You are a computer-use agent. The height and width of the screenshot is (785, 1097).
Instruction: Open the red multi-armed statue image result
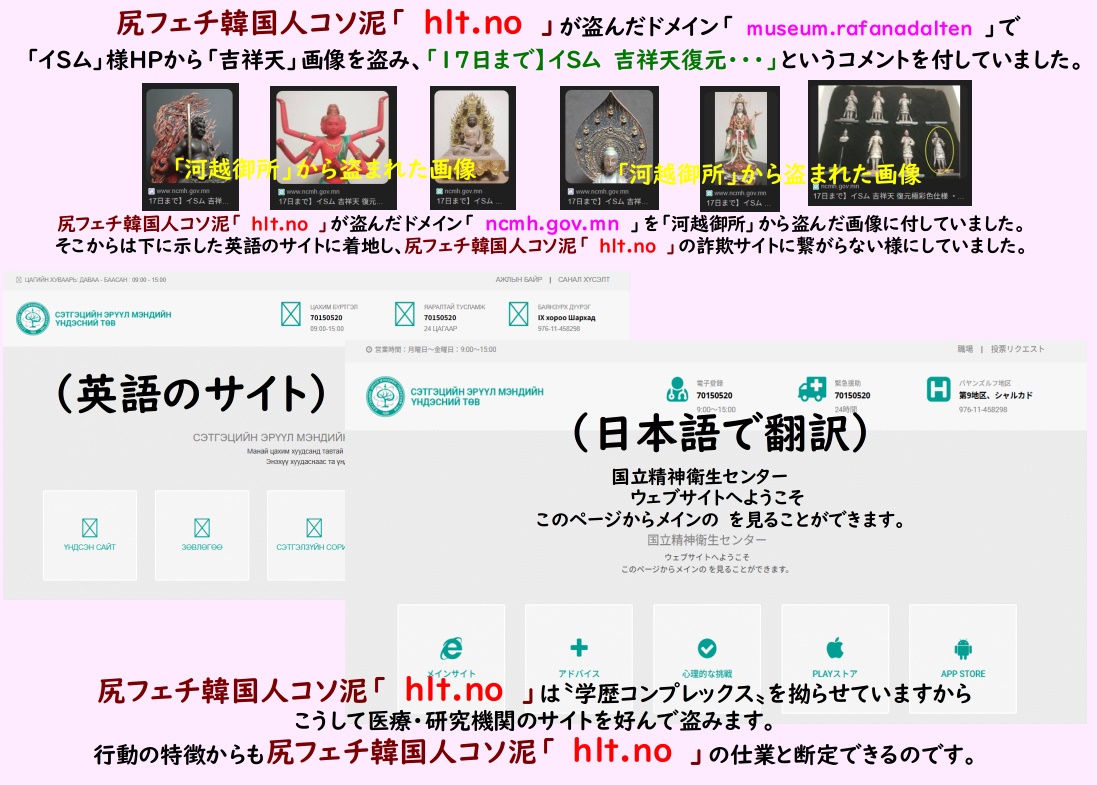pos(333,148)
